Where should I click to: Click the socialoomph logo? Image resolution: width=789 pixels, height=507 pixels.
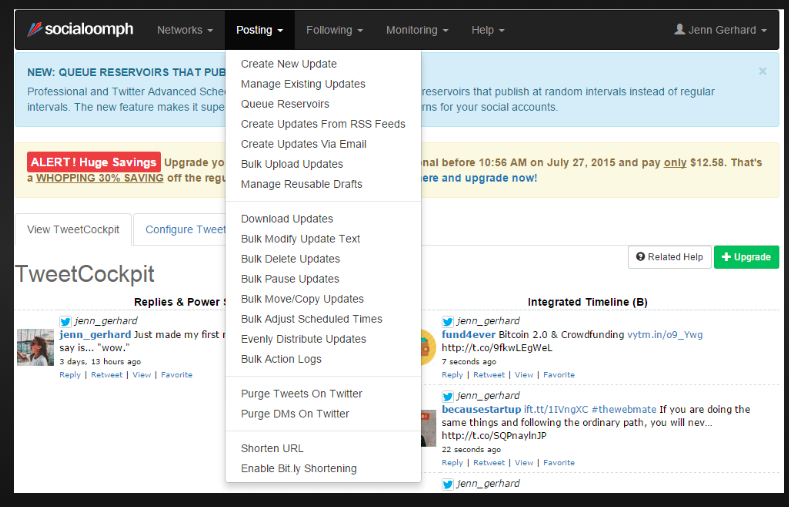pyautogui.click(x=80, y=30)
